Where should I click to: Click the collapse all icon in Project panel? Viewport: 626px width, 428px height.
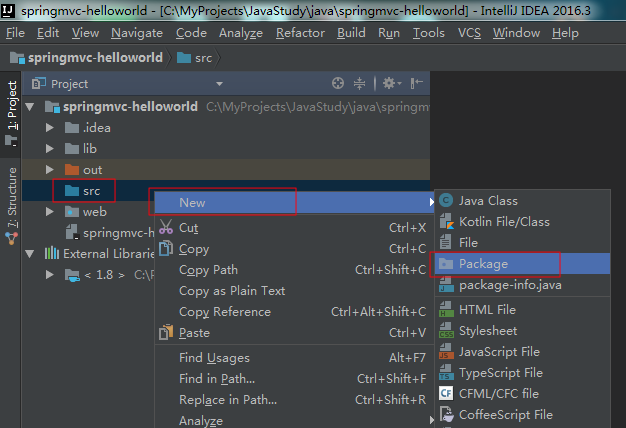(x=359, y=83)
